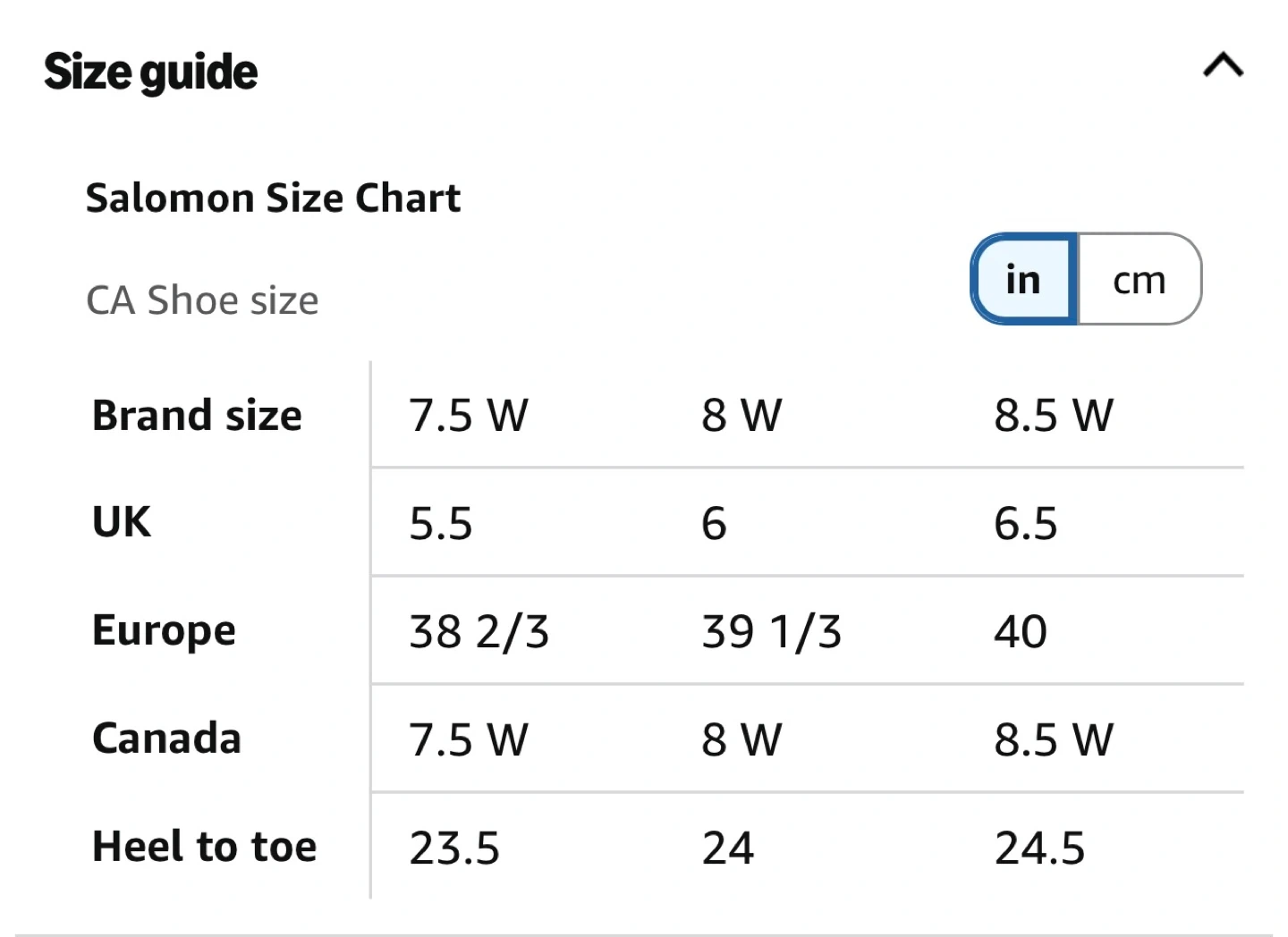Click the CA Shoe size label
The width and height of the screenshot is (1288, 937).
[202, 300]
